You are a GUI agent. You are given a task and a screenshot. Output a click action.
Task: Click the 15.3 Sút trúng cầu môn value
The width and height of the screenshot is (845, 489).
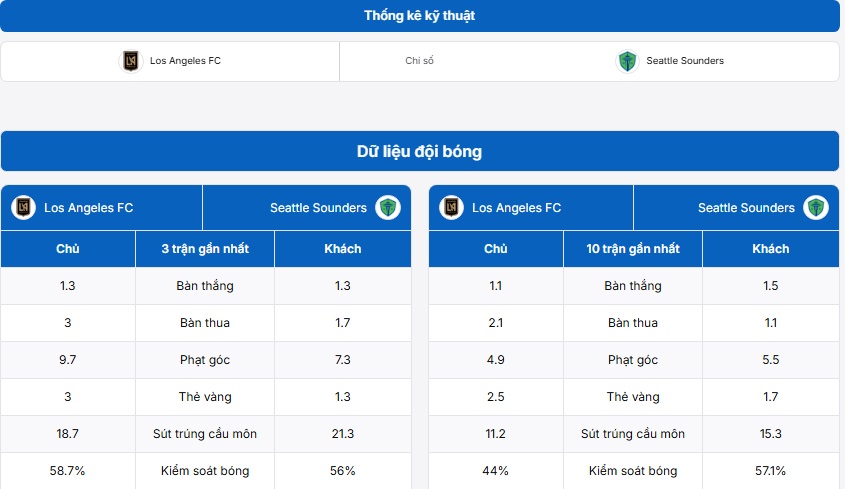point(771,434)
